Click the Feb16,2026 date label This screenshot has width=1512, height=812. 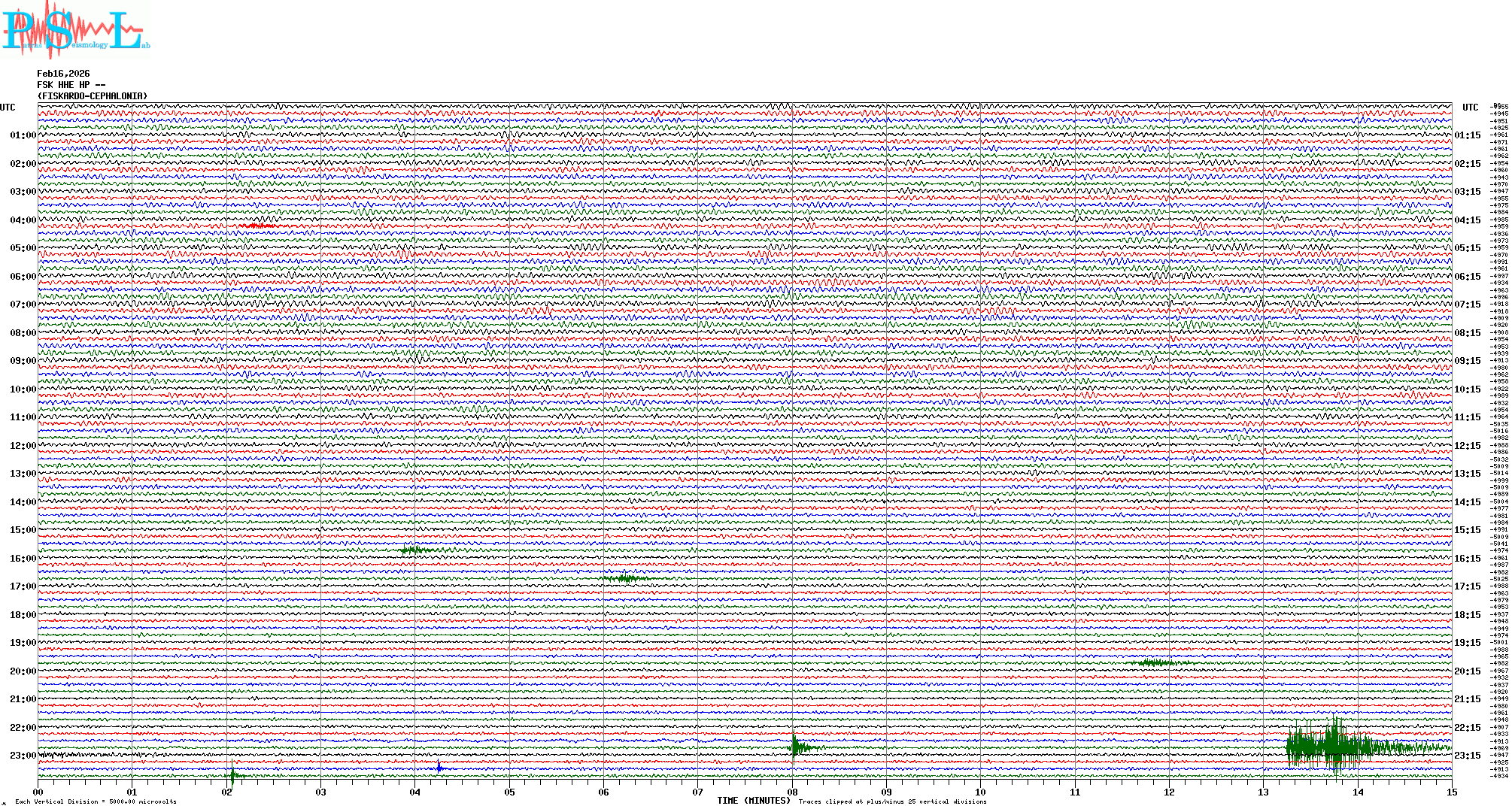(x=63, y=74)
